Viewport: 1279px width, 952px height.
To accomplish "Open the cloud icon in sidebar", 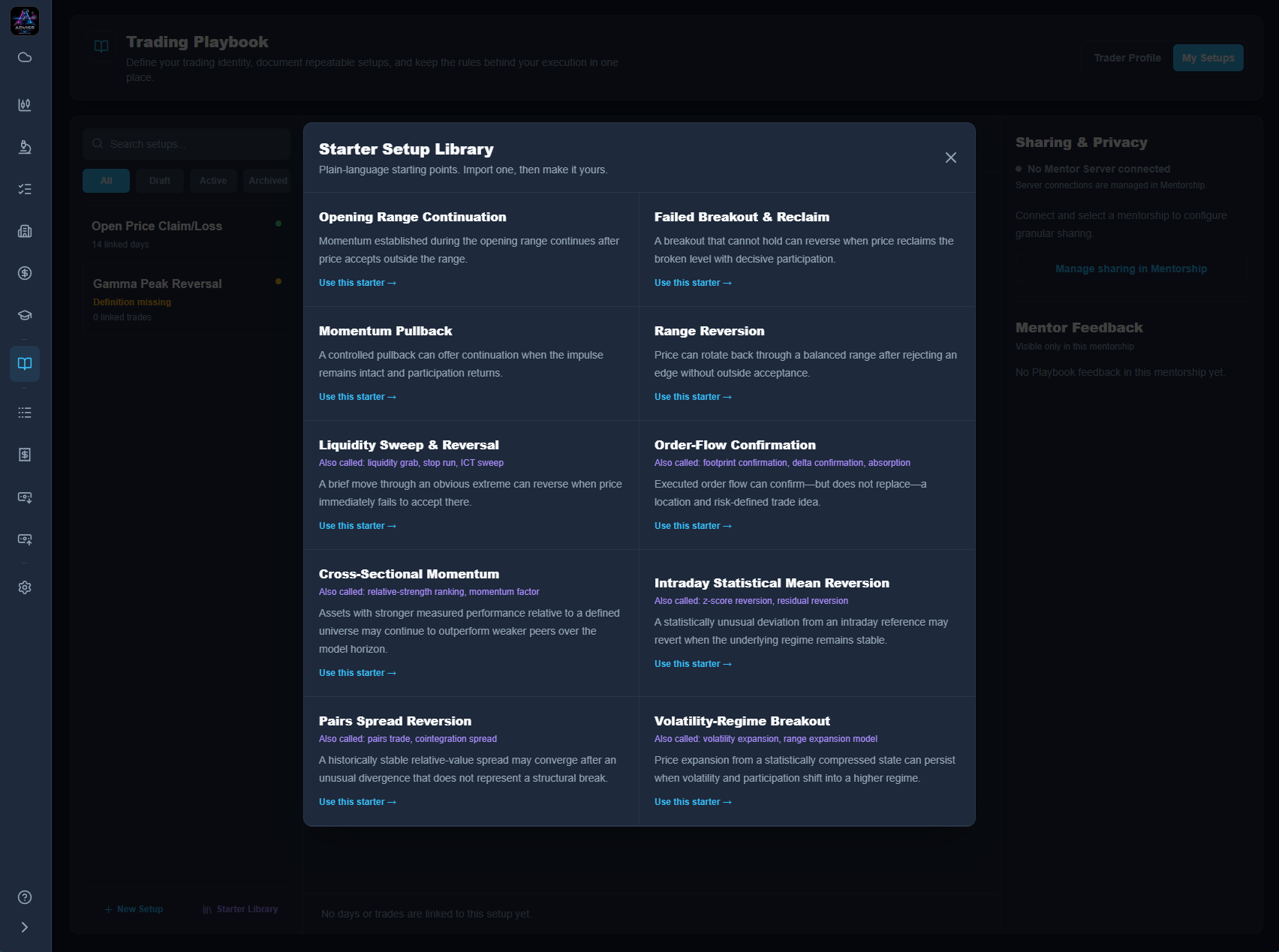I will tap(25, 58).
